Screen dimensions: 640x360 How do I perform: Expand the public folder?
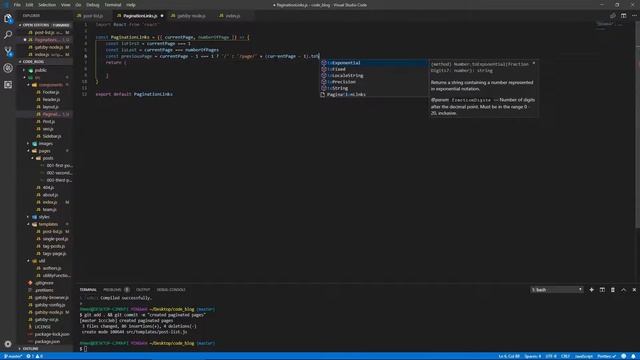click(x=40, y=70)
